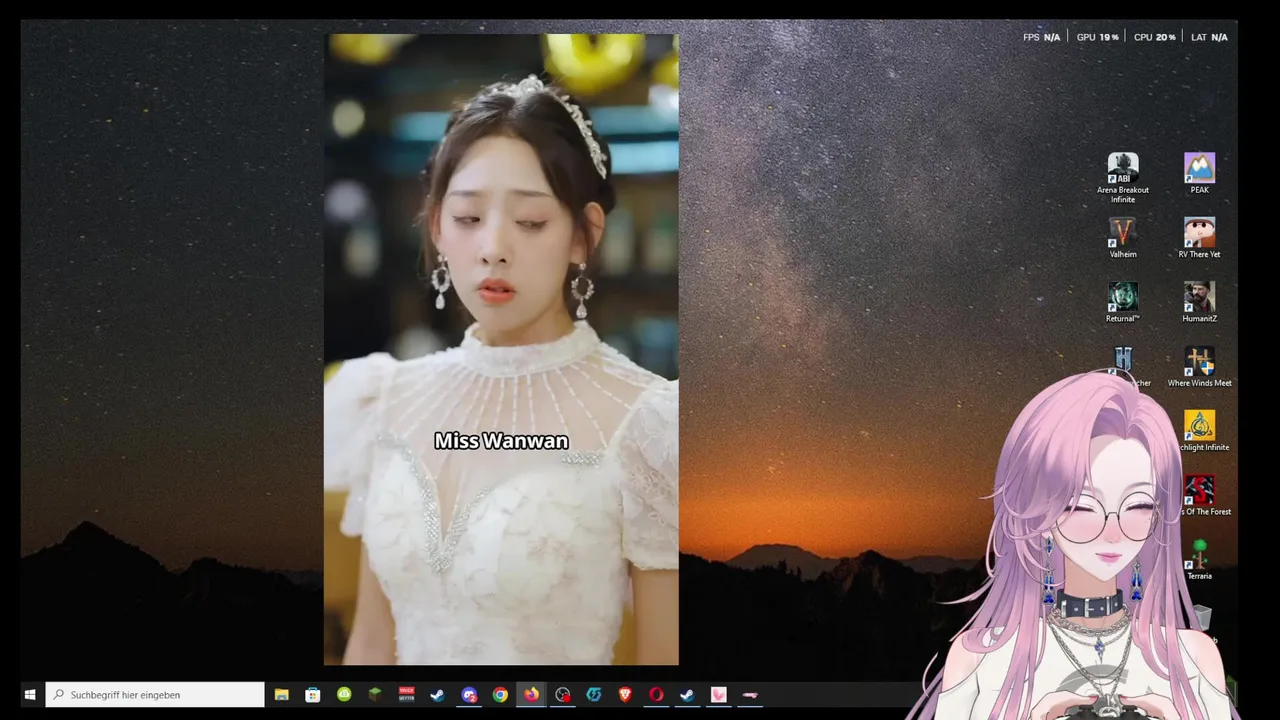
Task: Select the Returnal desktop shortcut
Action: (1123, 302)
